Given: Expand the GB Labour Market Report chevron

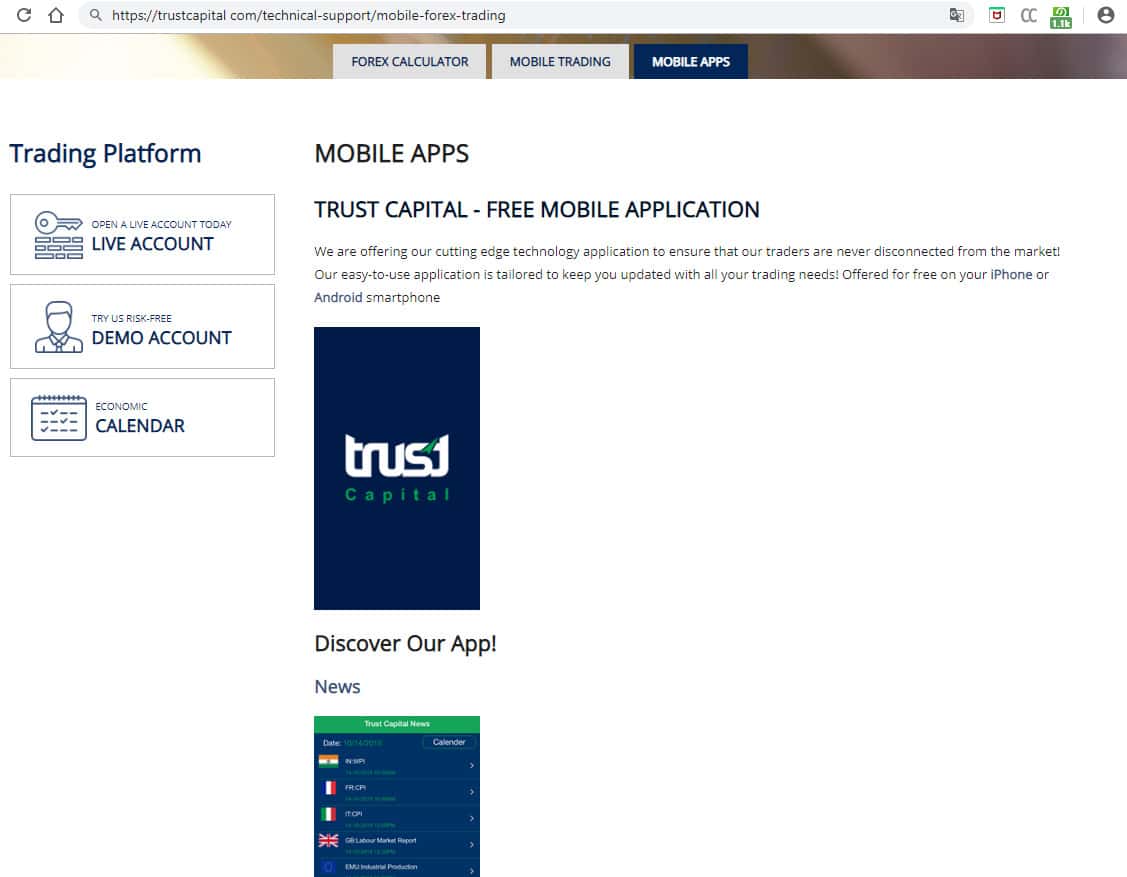Looking at the screenshot, I should tap(472, 845).
